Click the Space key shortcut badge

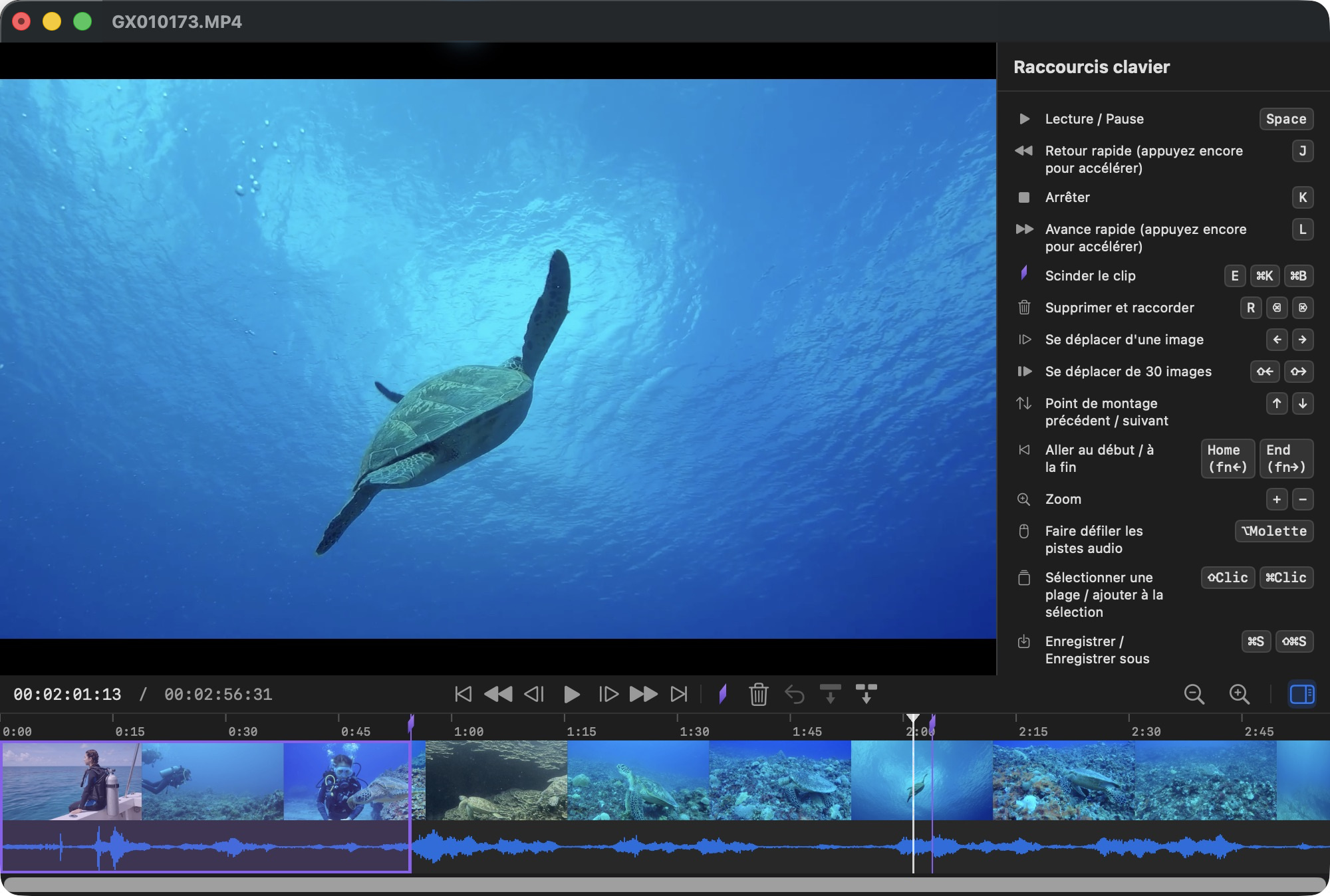(1286, 119)
